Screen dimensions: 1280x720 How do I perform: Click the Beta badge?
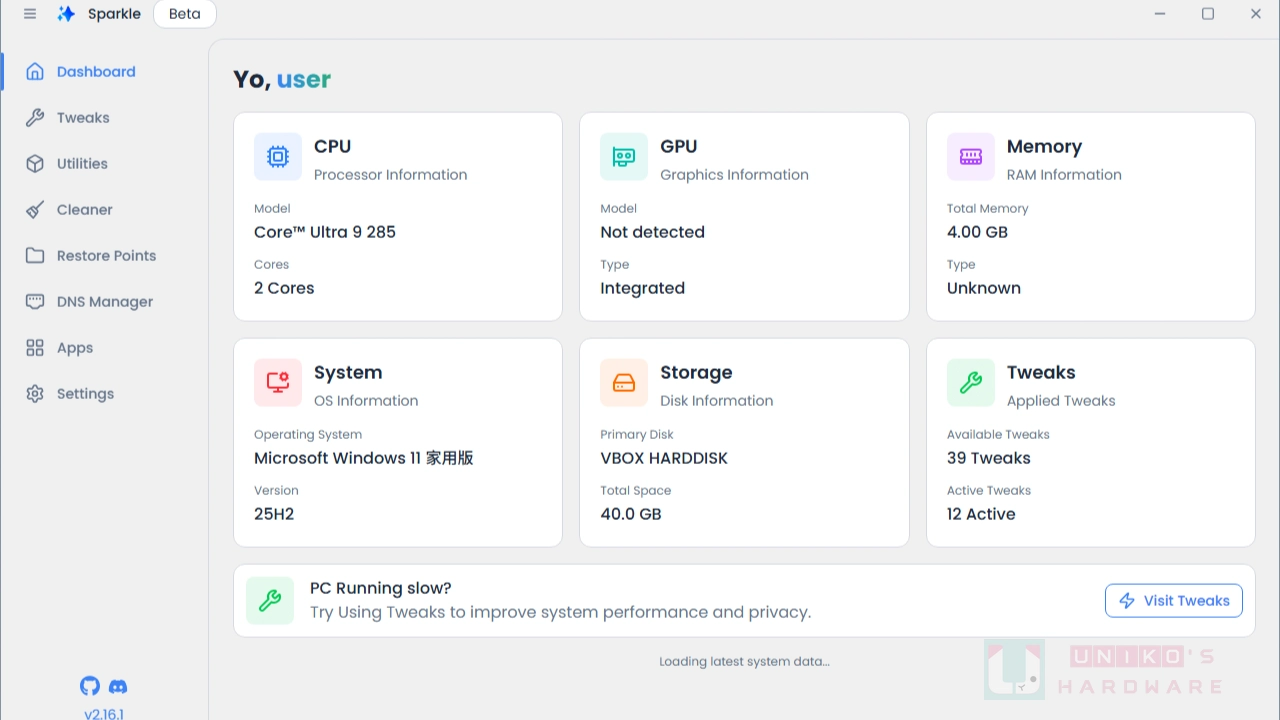pos(185,14)
